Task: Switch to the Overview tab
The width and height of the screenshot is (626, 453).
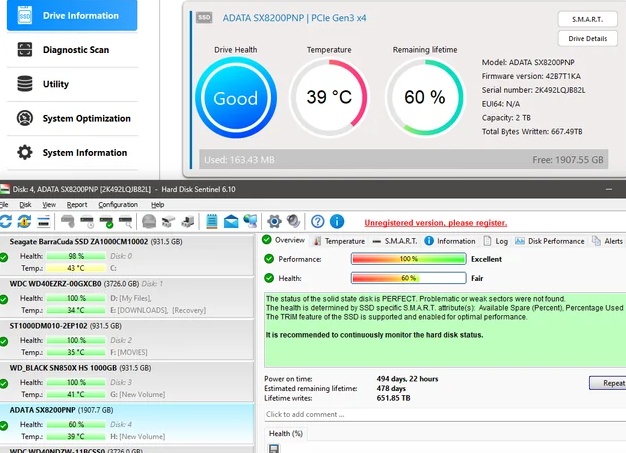Action: [283, 240]
